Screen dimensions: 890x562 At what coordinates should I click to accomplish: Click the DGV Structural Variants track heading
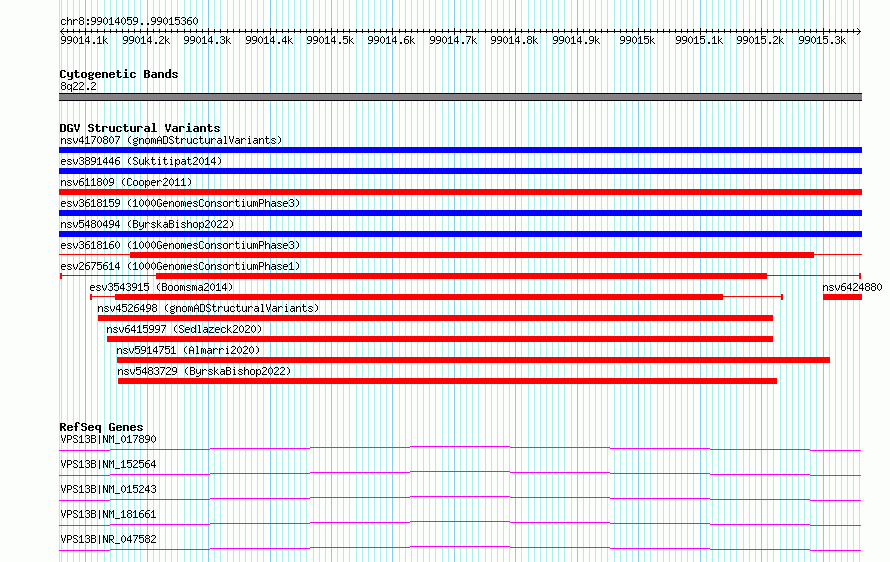click(140, 128)
